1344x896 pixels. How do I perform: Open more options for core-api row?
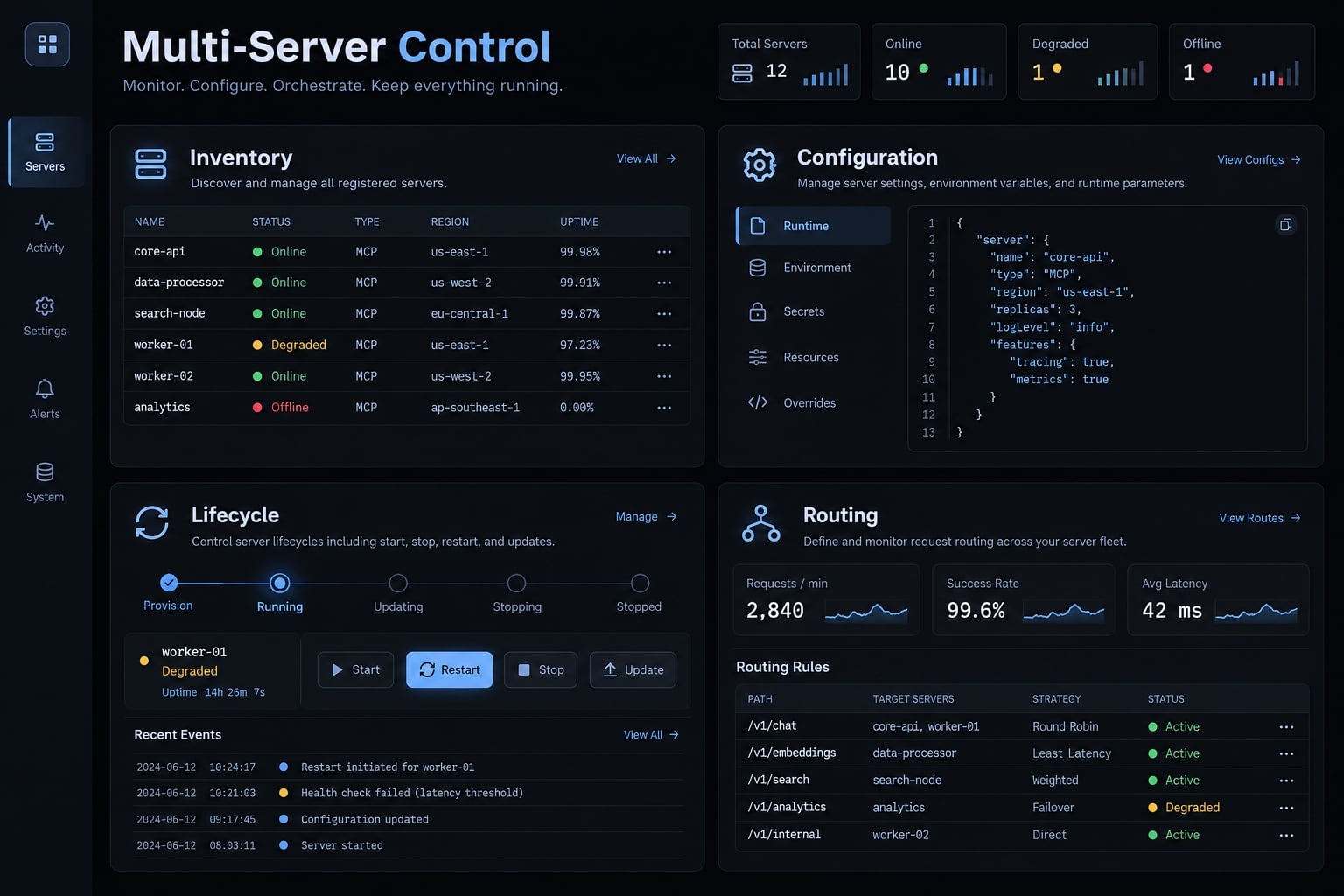(x=664, y=252)
